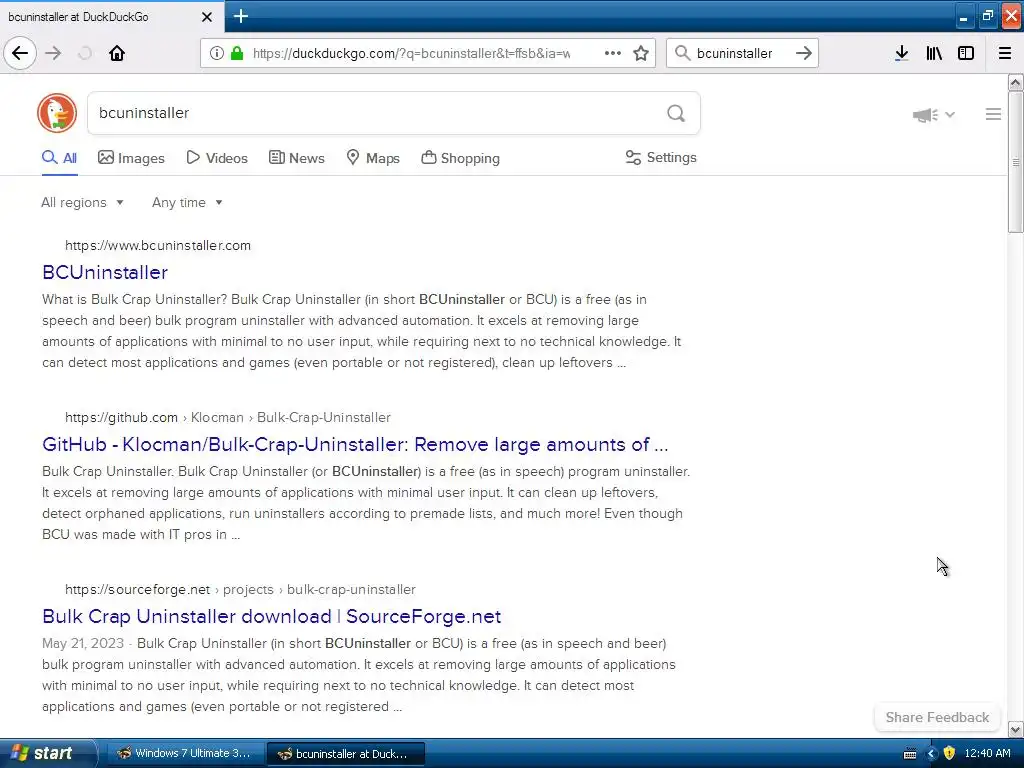The width and height of the screenshot is (1024, 768).
Task: Click the keyboard icon in system tray
Action: (910, 754)
